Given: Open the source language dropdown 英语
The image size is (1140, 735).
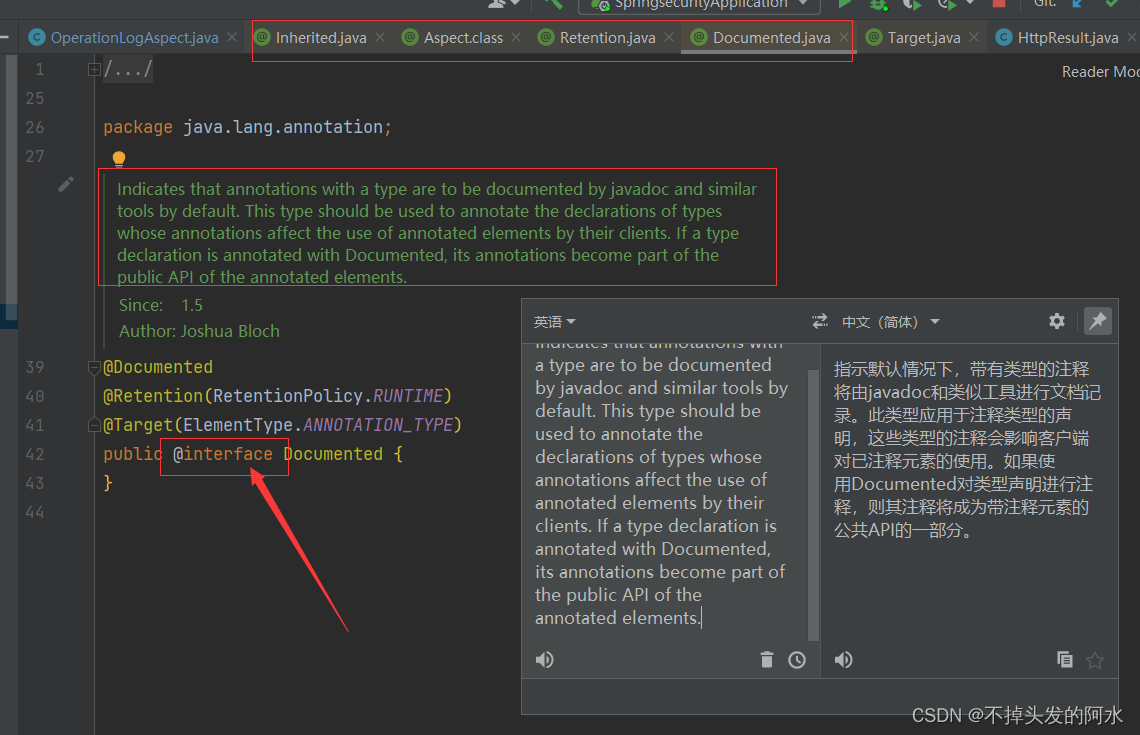Looking at the screenshot, I should click(x=555, y=321).
